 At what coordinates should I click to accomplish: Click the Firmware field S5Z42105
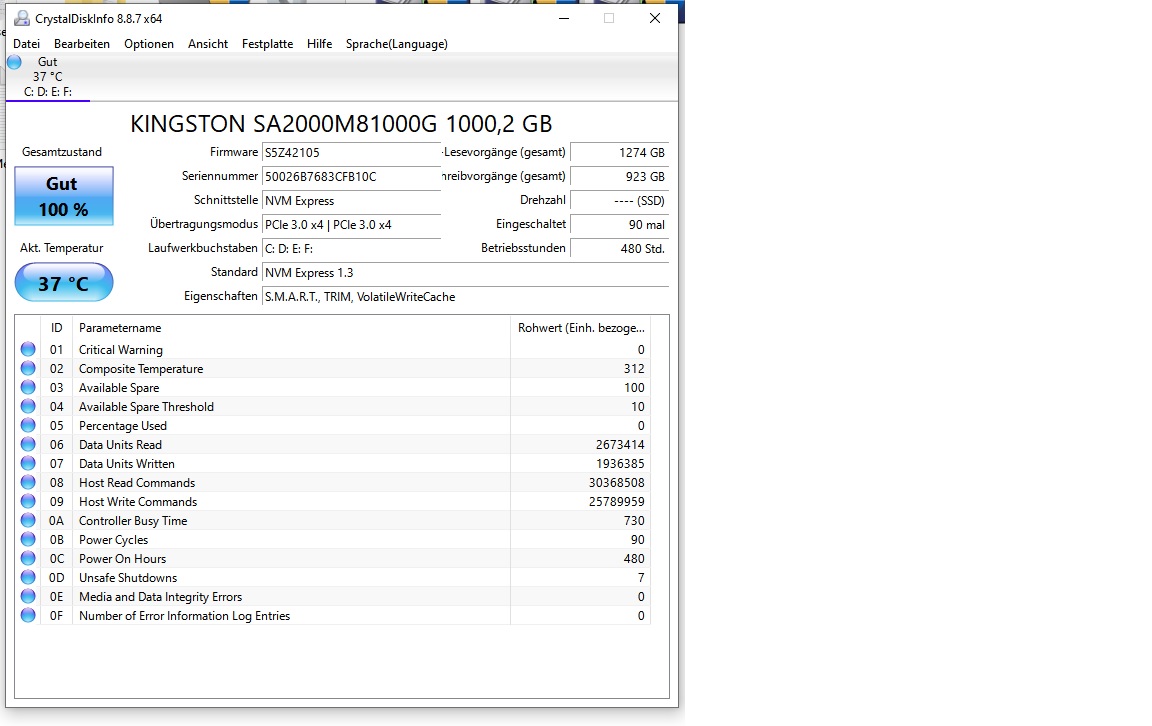point(351,153)
